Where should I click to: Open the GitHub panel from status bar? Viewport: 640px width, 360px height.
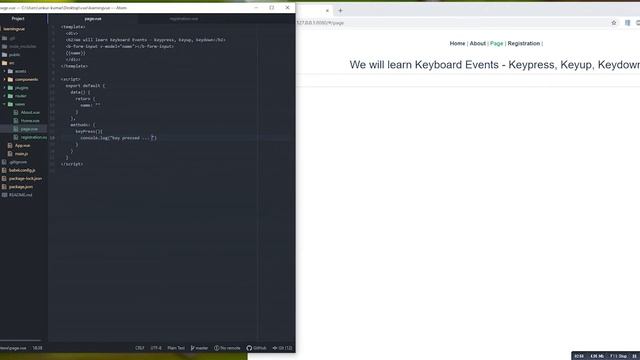coord(256,348)
